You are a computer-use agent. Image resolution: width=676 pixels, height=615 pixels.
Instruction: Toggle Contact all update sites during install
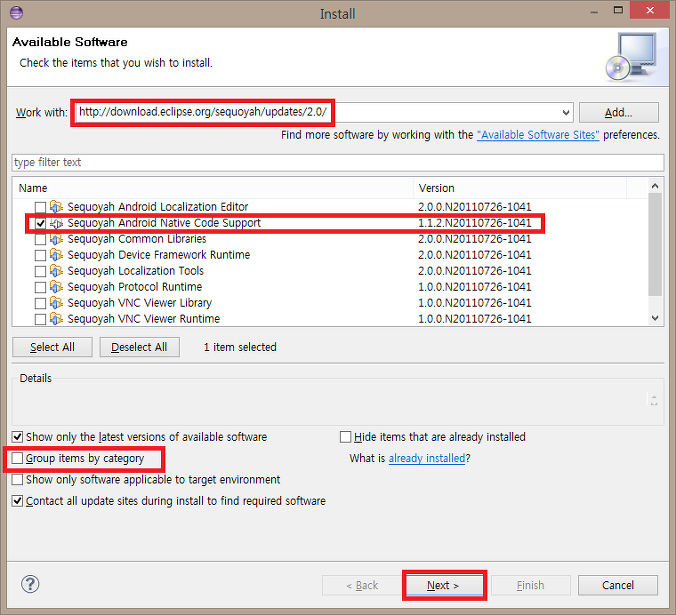pyautogui.click(x=17, y=501)
